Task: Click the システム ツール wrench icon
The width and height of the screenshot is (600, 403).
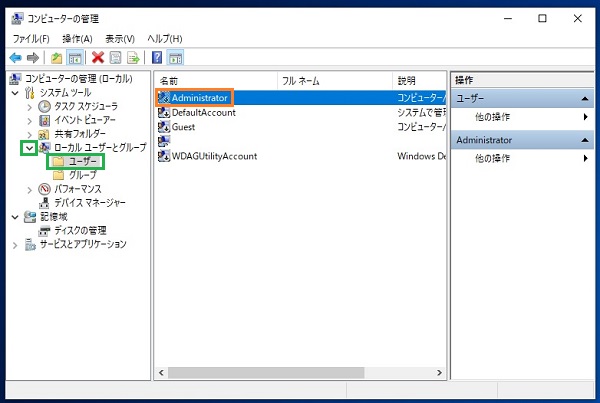Action: point(30,93)
